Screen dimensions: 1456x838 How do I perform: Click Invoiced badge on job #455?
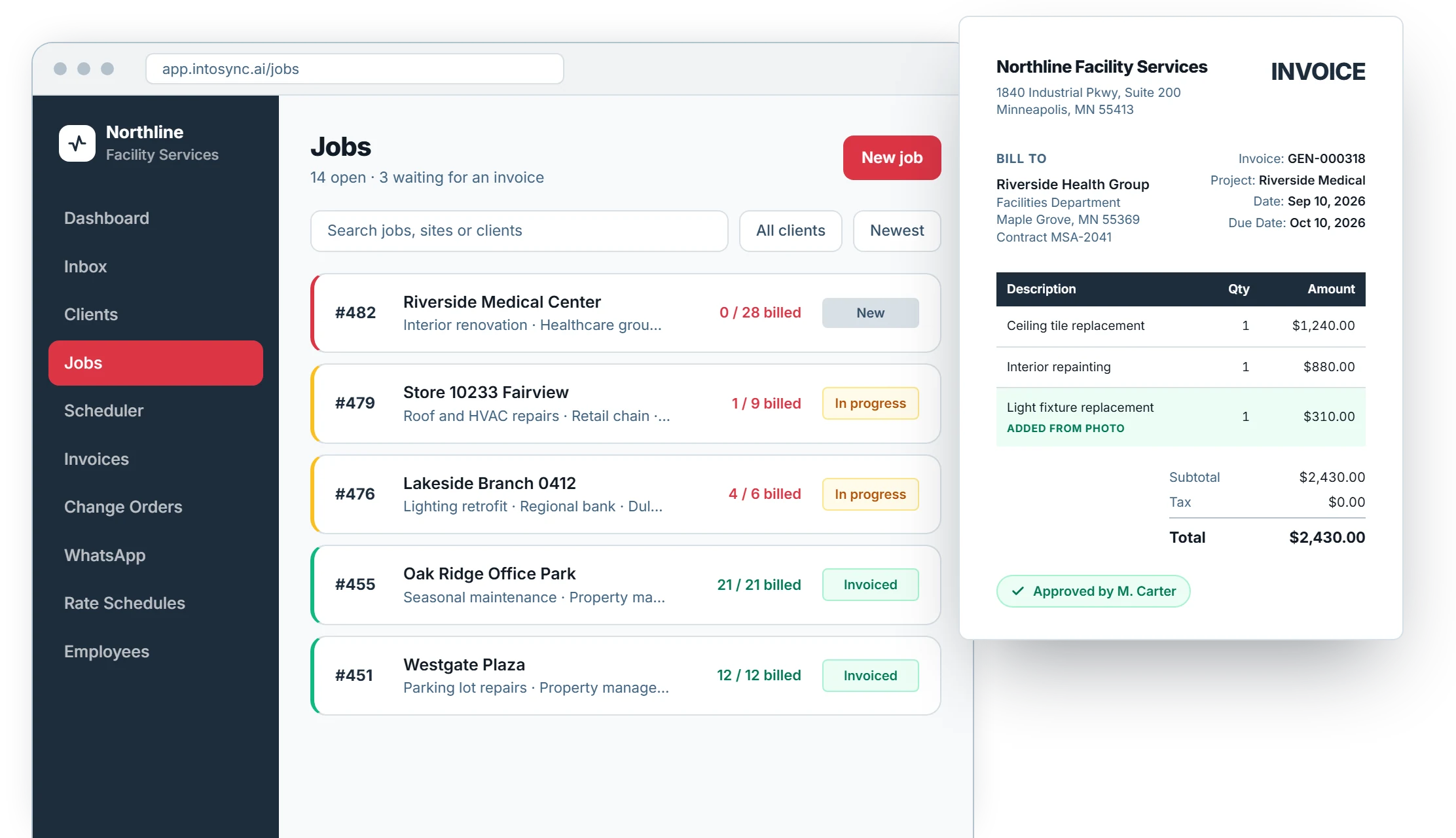(x=870, y=585)
